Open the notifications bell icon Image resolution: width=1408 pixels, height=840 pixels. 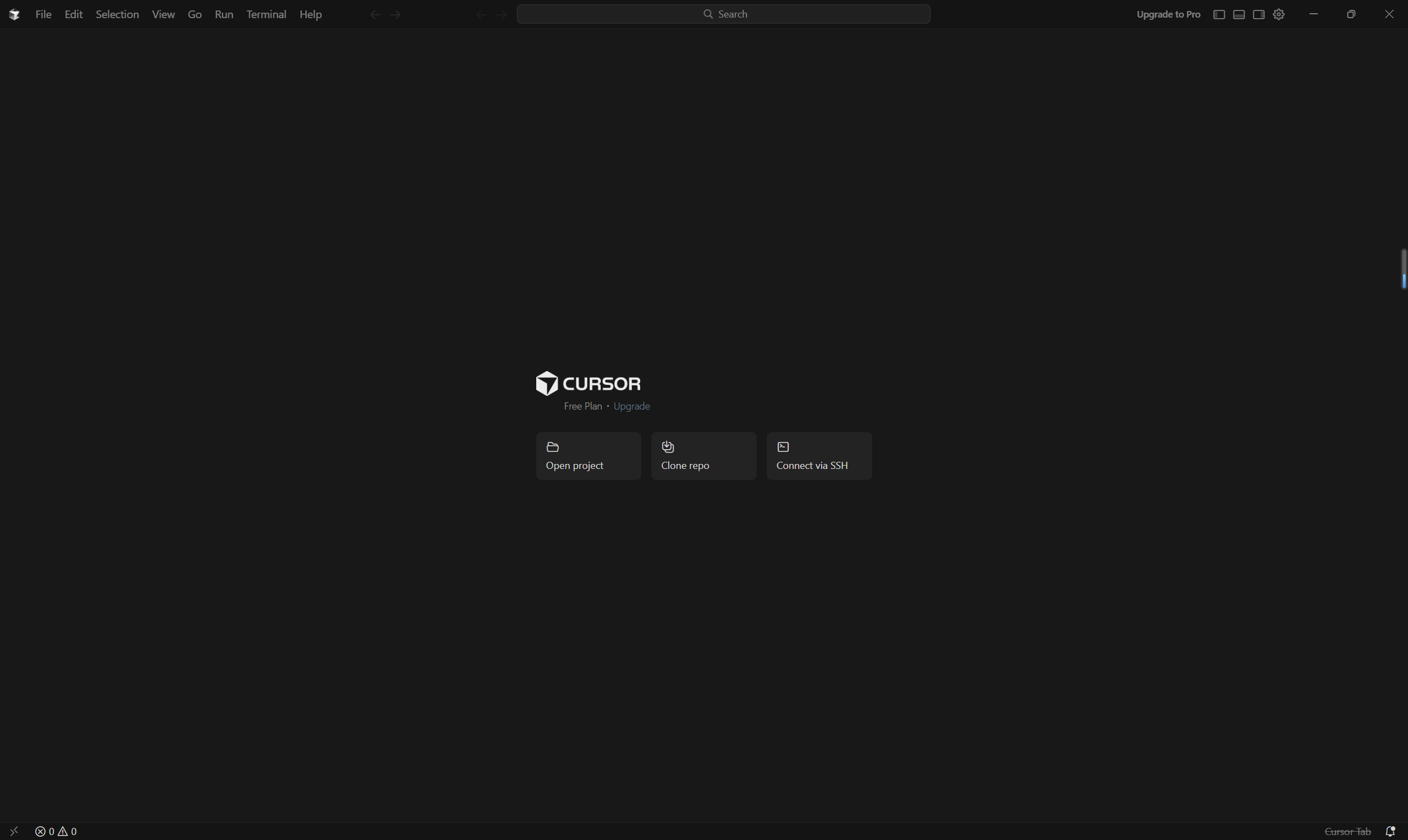click(x=1390, y=831)
